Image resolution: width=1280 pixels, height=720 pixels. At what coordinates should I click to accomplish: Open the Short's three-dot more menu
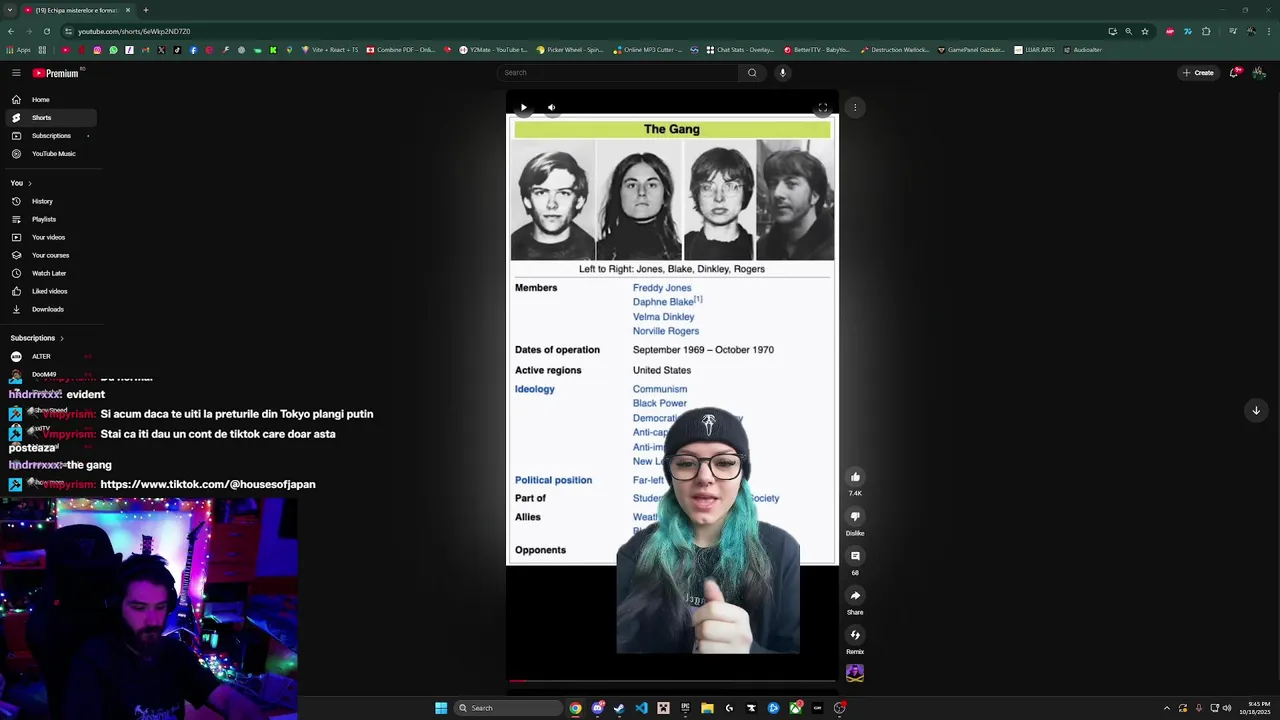coord(855,107)
